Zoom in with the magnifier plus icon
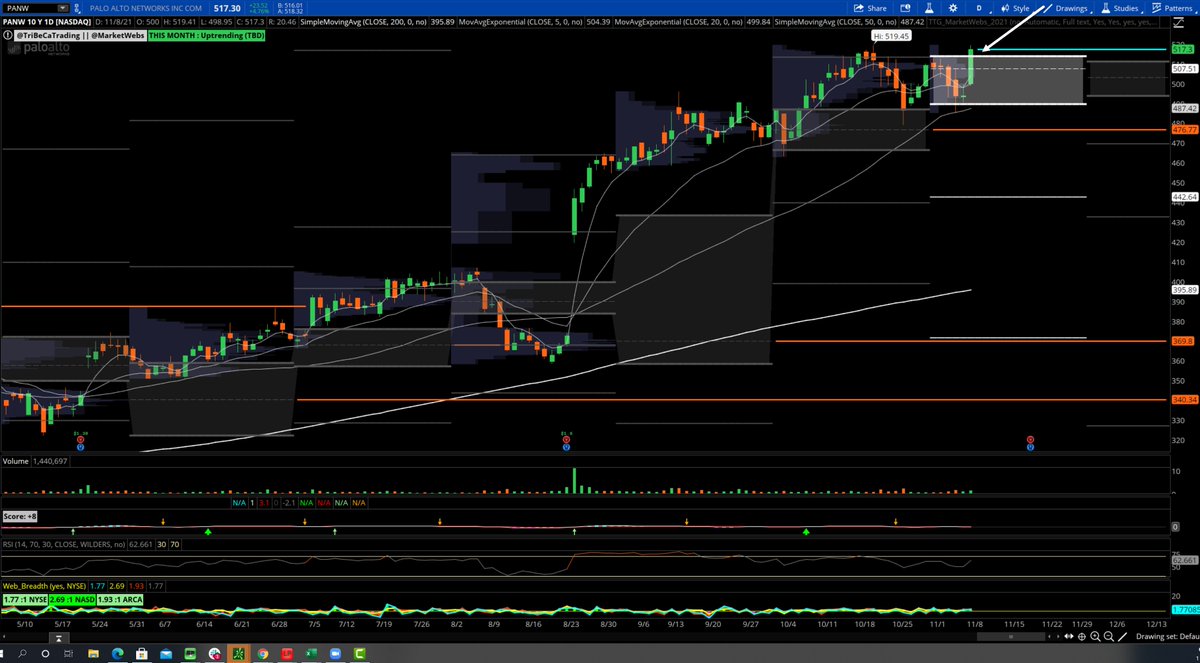This screenshot has height=663, width=1200. click(x=1096, y=636)
